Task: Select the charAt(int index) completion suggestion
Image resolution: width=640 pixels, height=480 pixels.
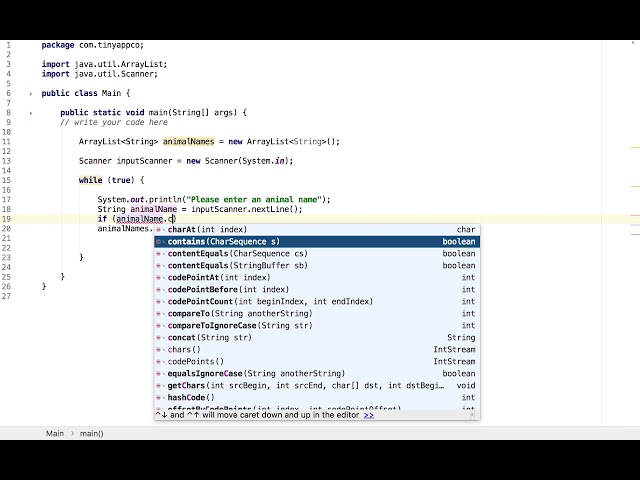Action: [317, 229]
